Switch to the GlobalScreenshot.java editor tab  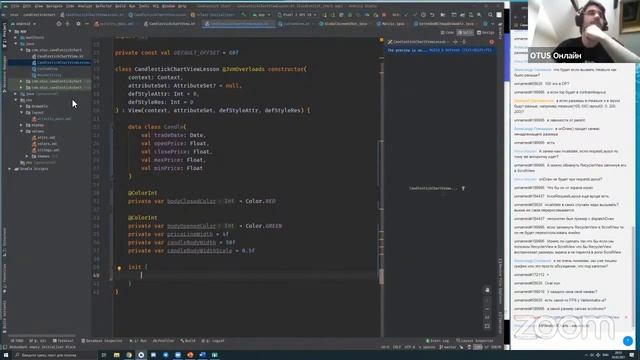point(344,24)
